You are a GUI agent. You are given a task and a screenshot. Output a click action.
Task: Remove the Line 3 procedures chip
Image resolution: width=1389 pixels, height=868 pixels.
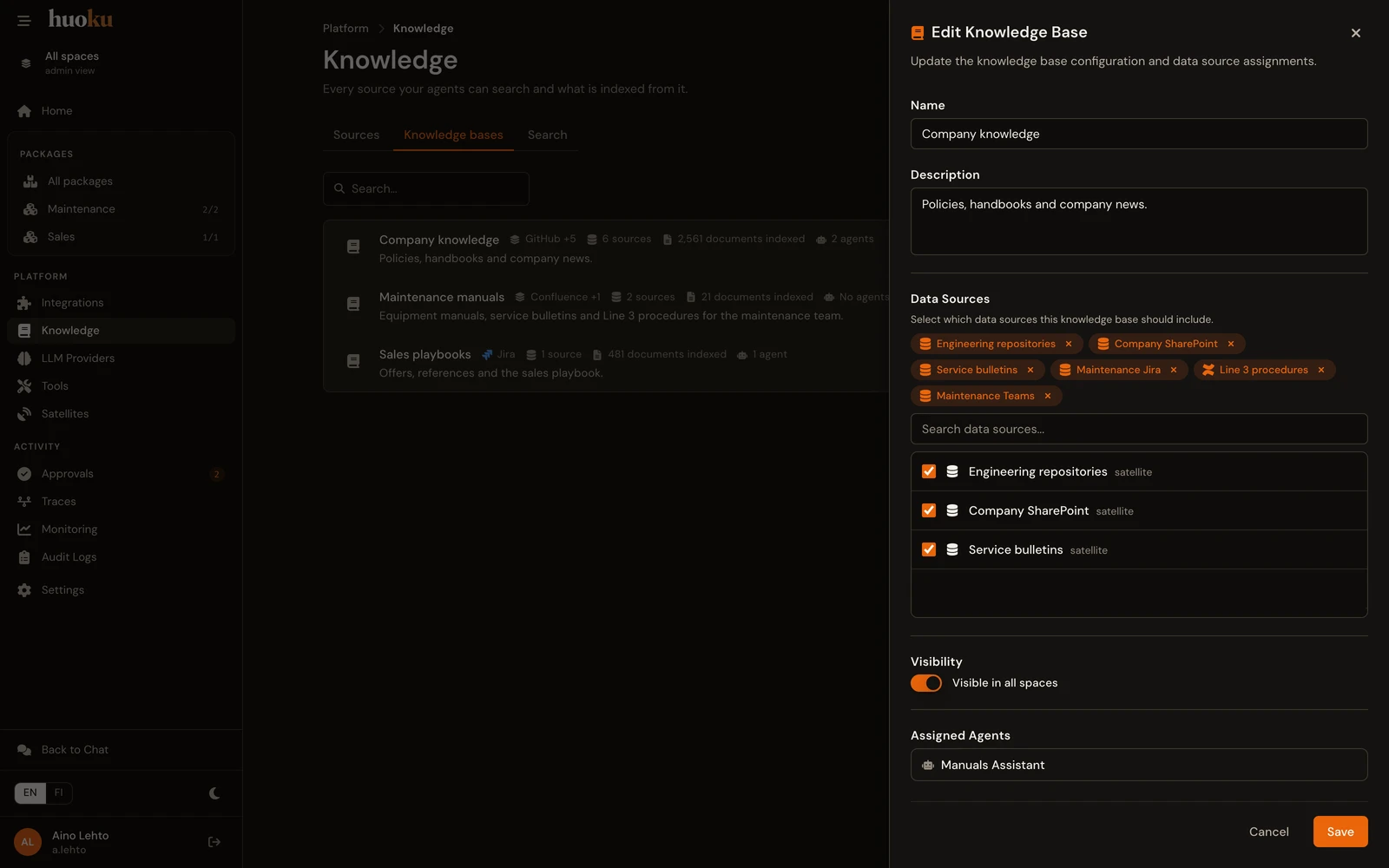(x=1321, y=370)
